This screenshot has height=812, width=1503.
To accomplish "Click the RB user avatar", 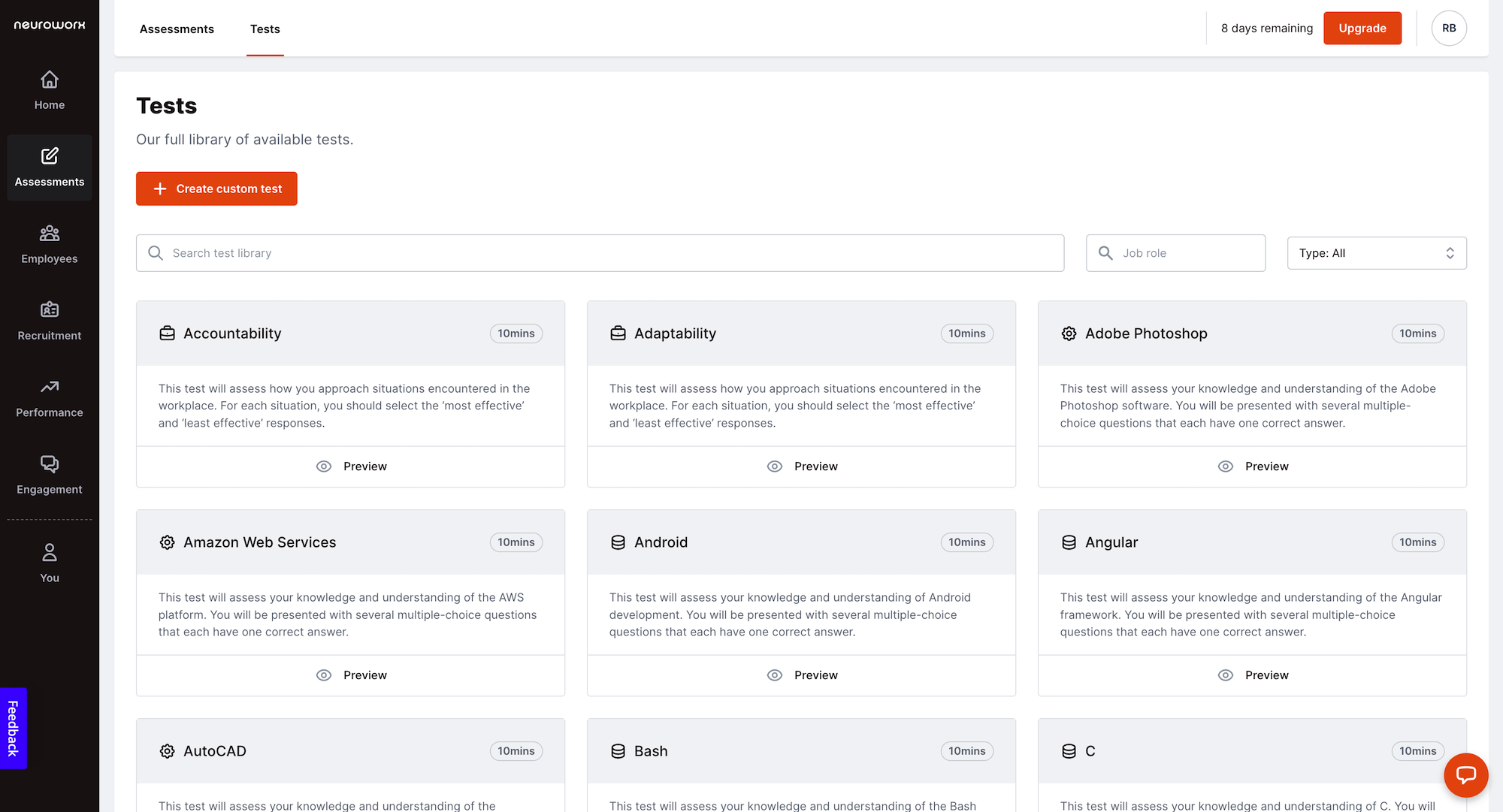I will [1449, 28].
